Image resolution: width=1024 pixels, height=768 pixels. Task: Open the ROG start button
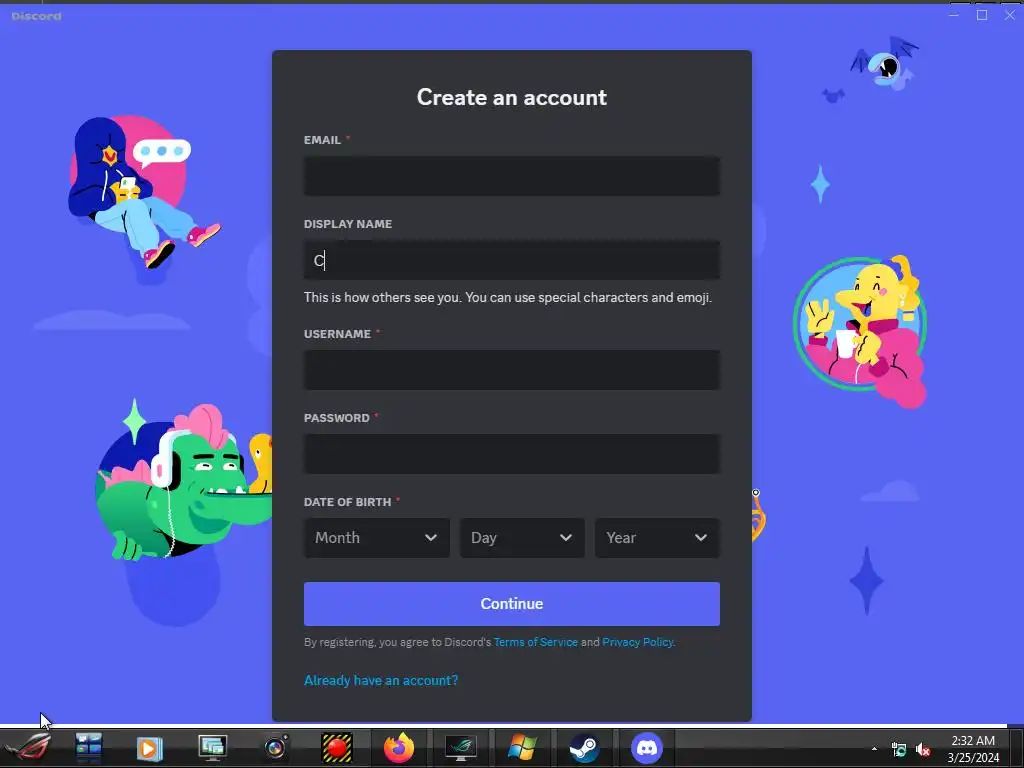tap(27, 748)
